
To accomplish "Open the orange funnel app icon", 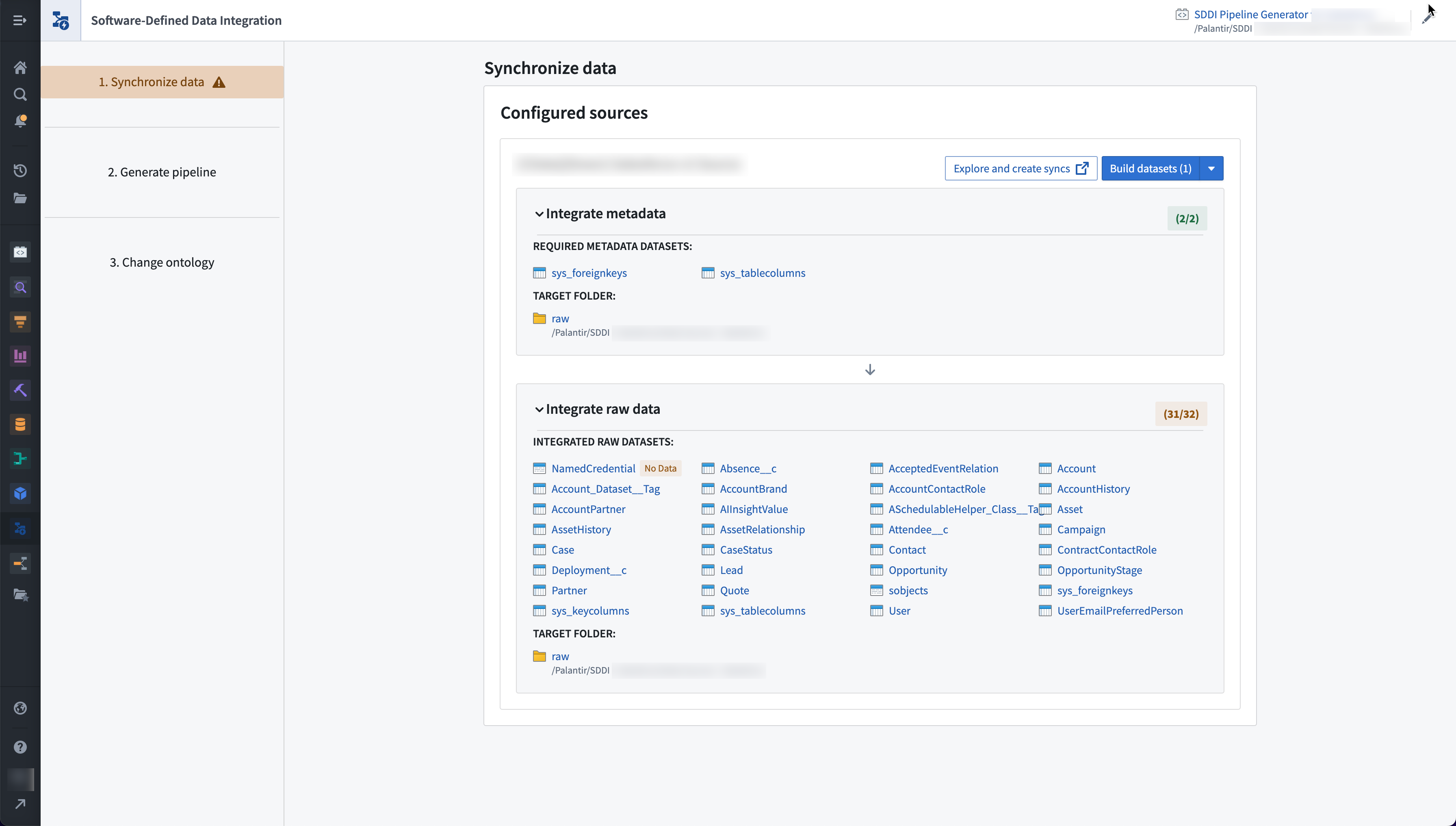I will (x=20, y=322).
